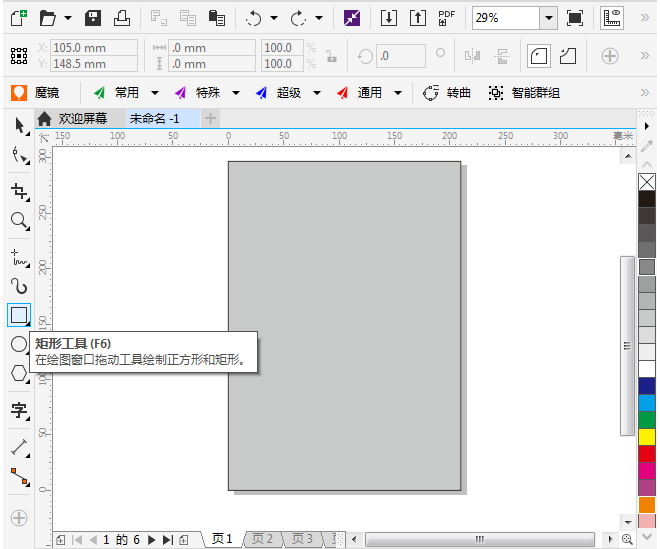Click the 转曲 button
The width and height of the screenshot is (660, 549).
447,93
